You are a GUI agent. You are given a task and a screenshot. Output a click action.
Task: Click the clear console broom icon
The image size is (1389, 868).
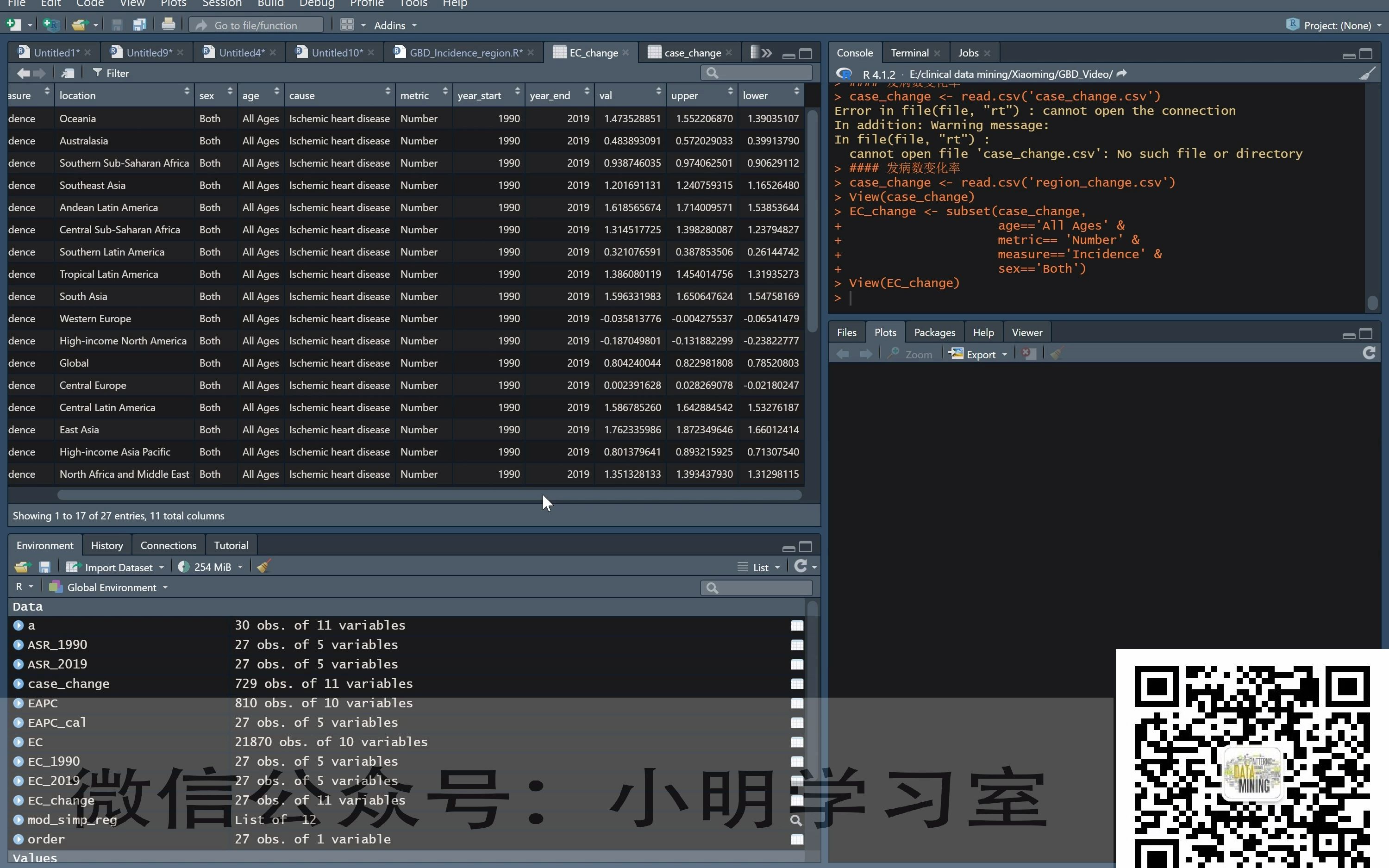click(1368, 74)
